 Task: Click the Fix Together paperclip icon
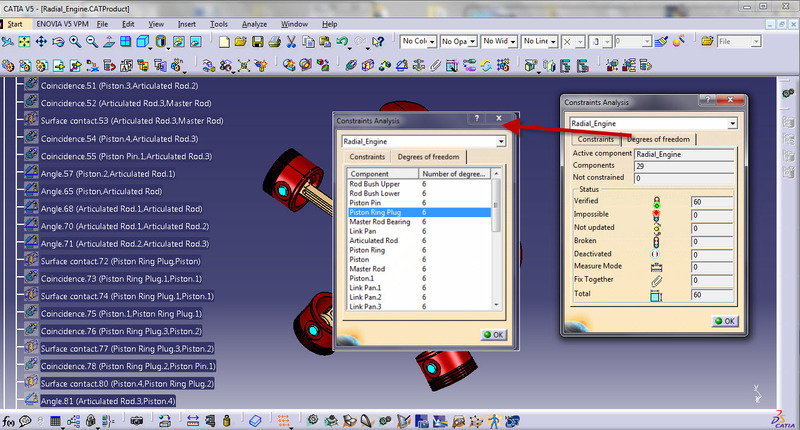coord(435,65)
